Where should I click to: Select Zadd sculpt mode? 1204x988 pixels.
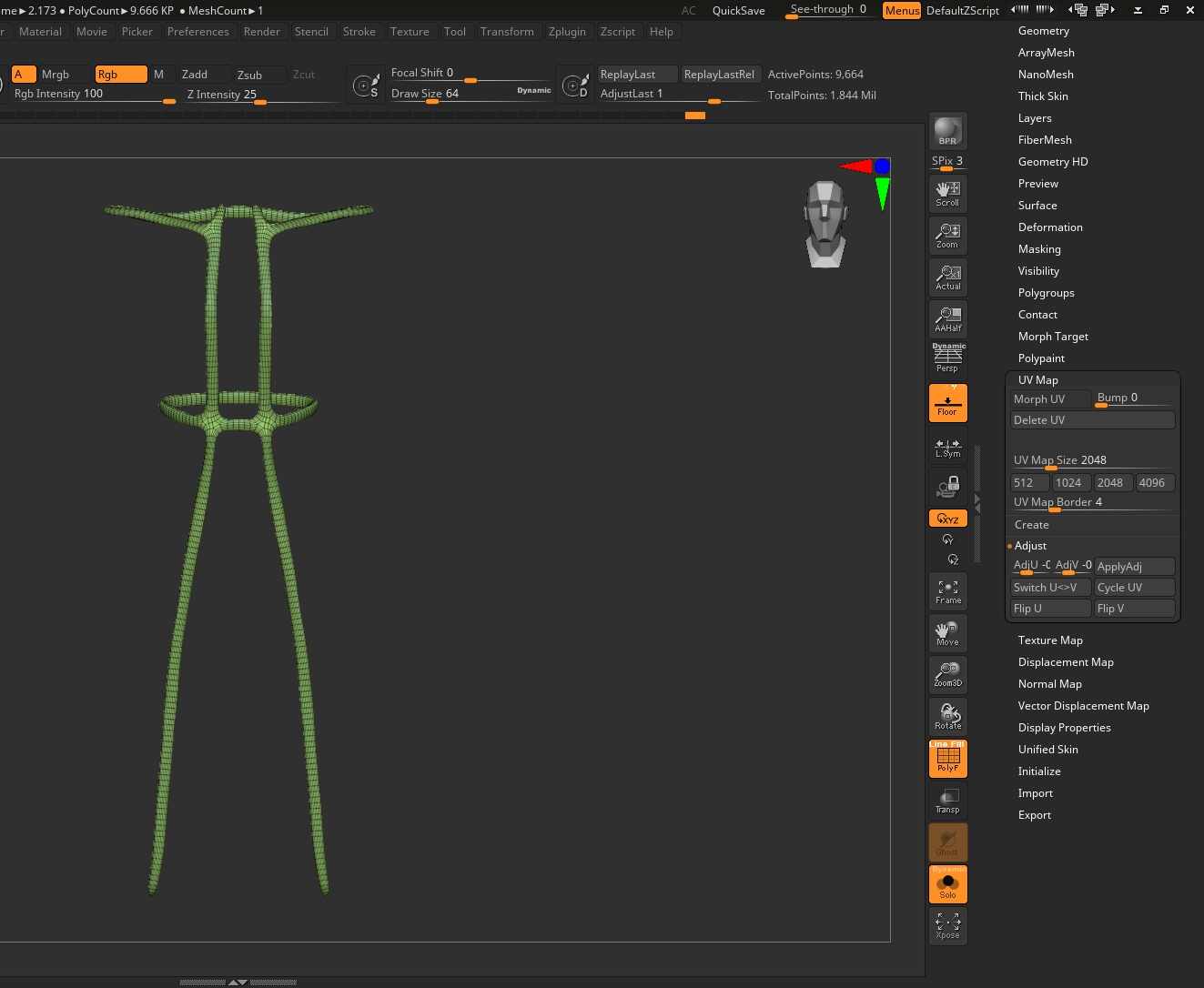195,75
